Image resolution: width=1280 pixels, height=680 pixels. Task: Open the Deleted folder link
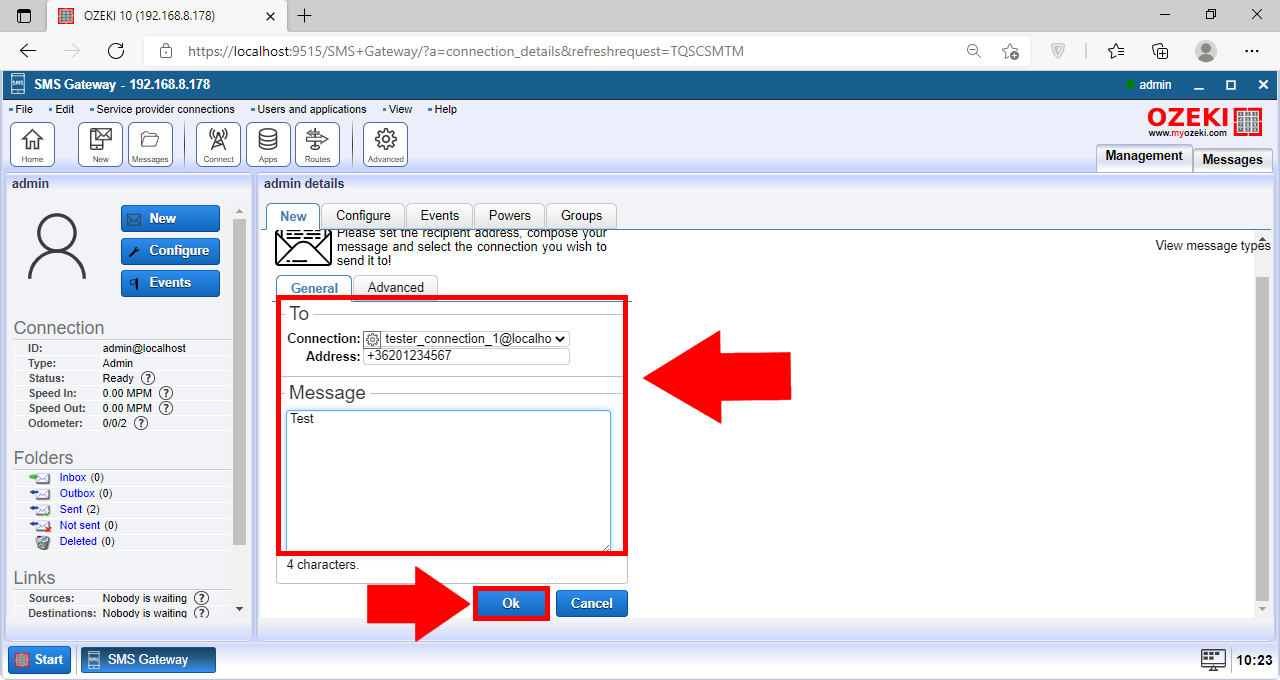pos(78,542)
